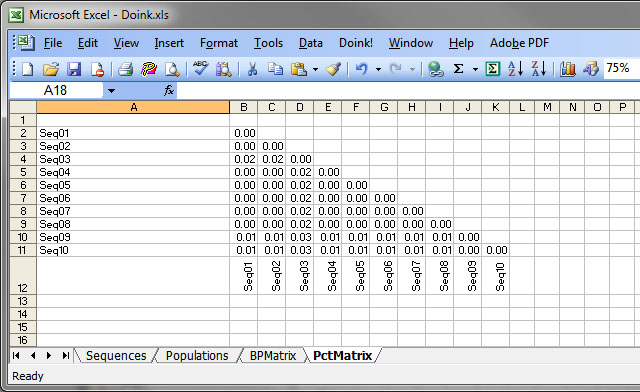This screenshot has height=392, width=640.
Task: Open the Edit menu
Action: (x=88, y=43)
